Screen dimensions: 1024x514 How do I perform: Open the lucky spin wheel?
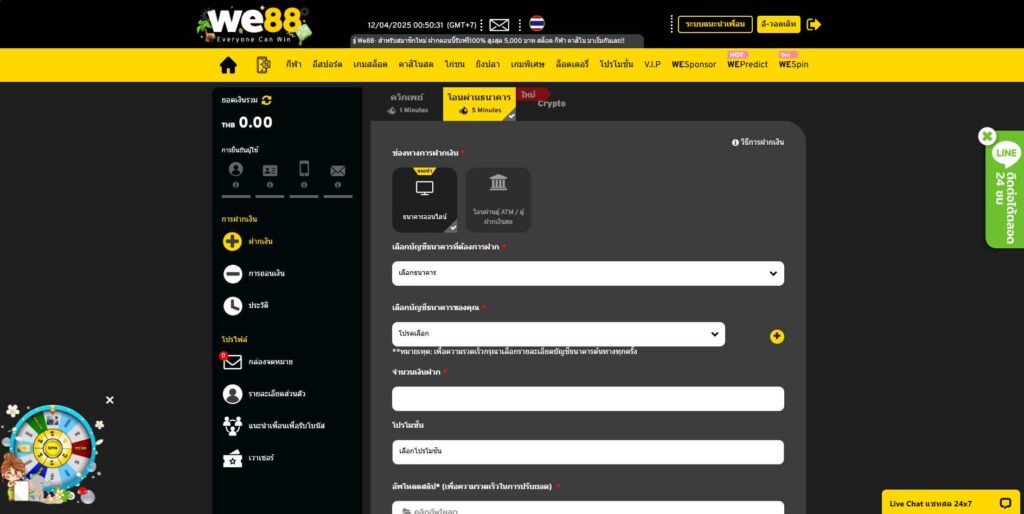pyautogui.click(x=52, y=449)
